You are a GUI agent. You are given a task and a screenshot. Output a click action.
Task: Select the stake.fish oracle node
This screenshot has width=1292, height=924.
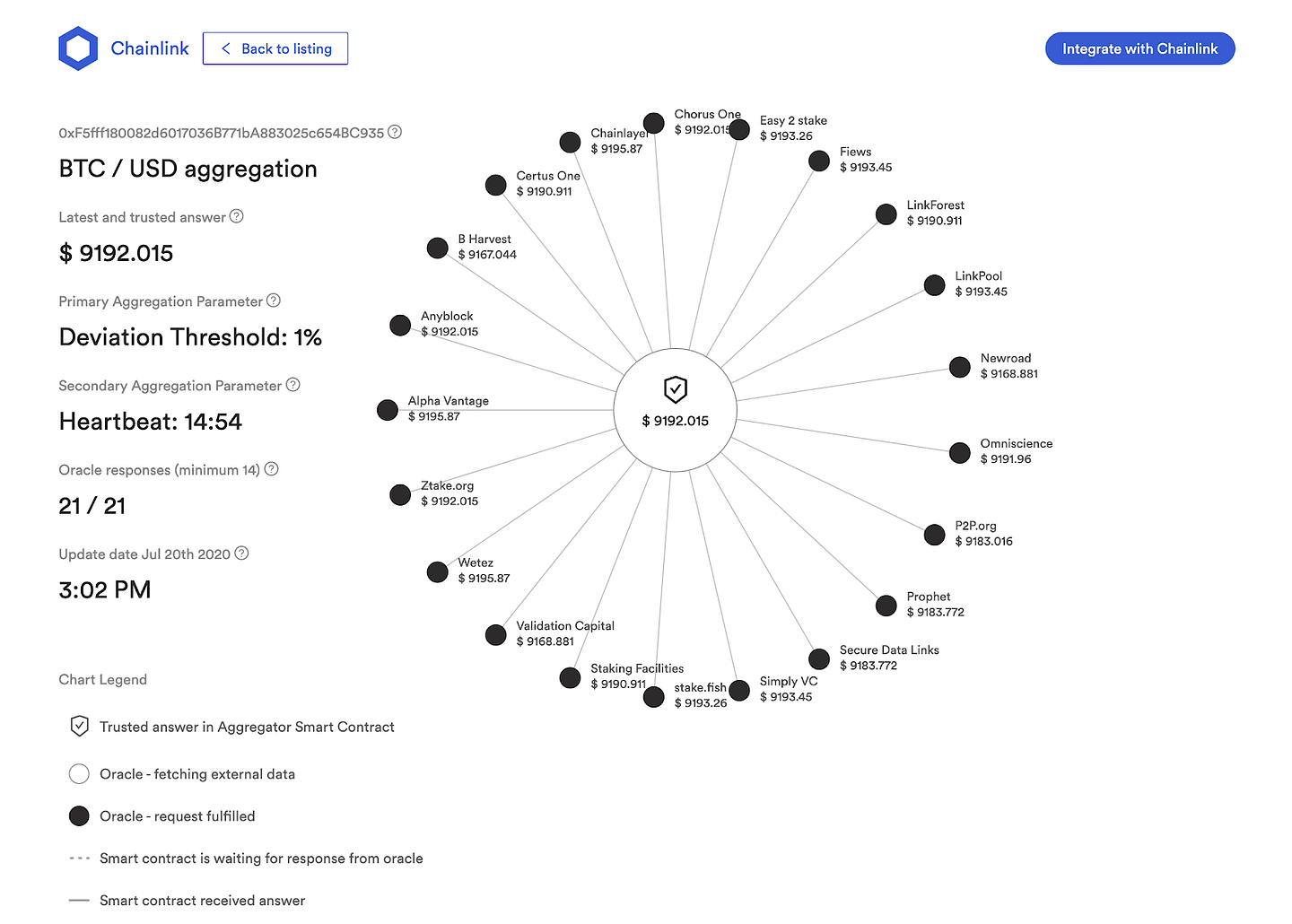(x=654, y=697)
